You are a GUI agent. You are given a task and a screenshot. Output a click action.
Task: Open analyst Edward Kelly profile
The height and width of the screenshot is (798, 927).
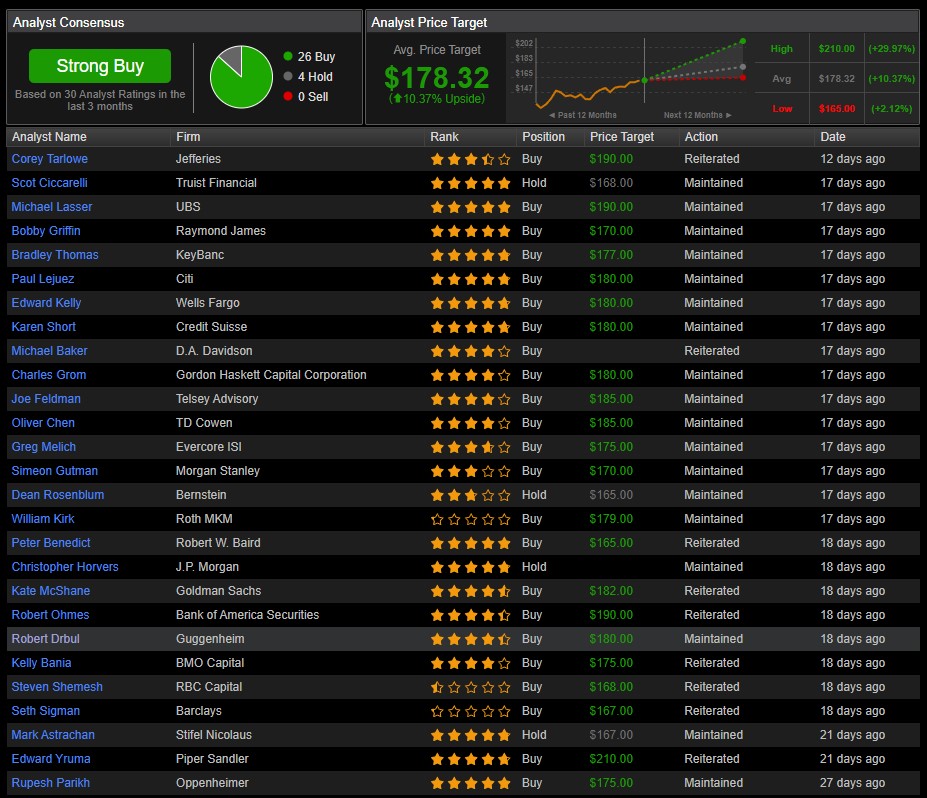pos(46,303)
